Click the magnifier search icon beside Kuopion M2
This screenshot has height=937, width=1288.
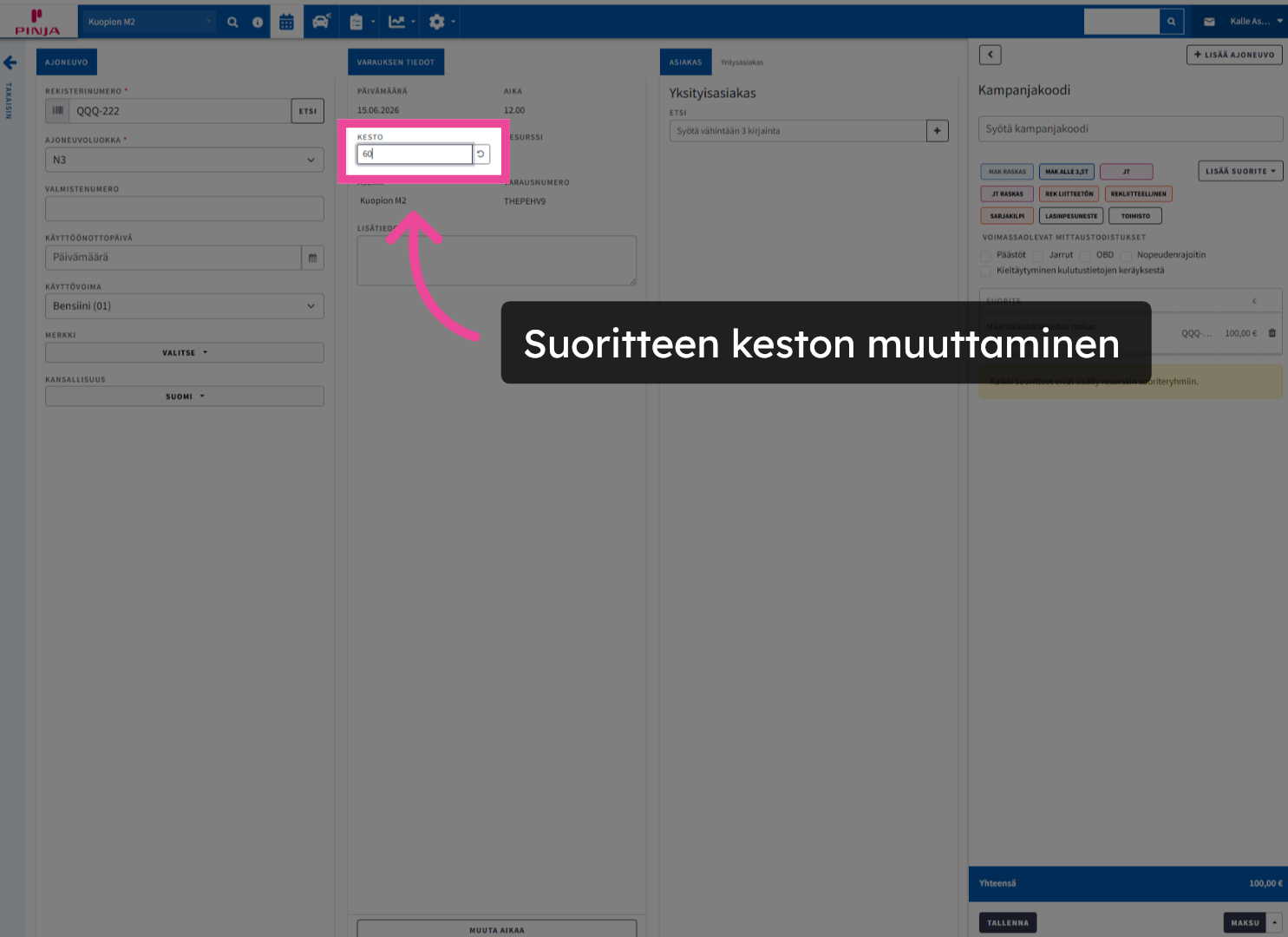[232, 22]
